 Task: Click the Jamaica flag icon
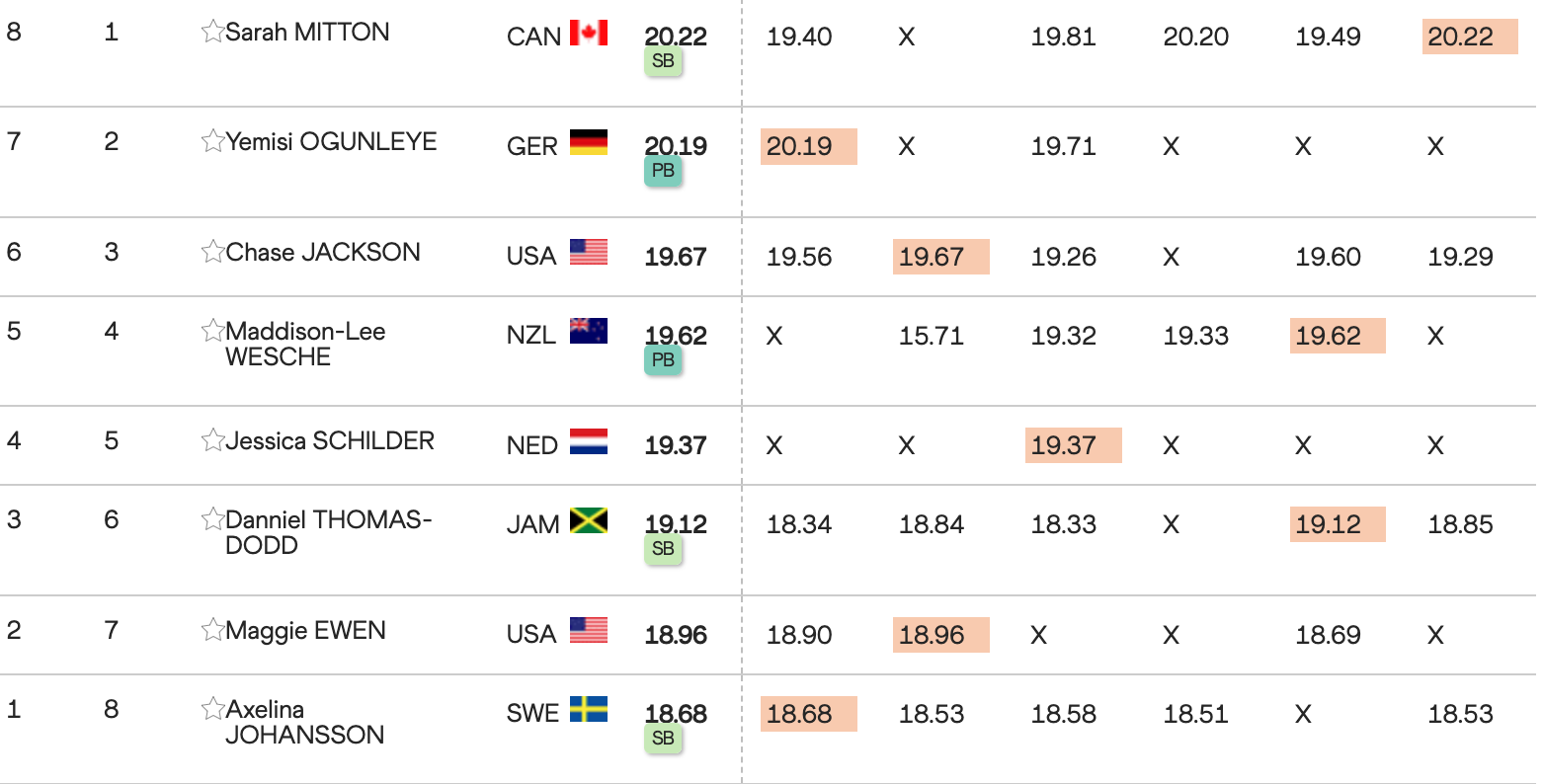589,521
